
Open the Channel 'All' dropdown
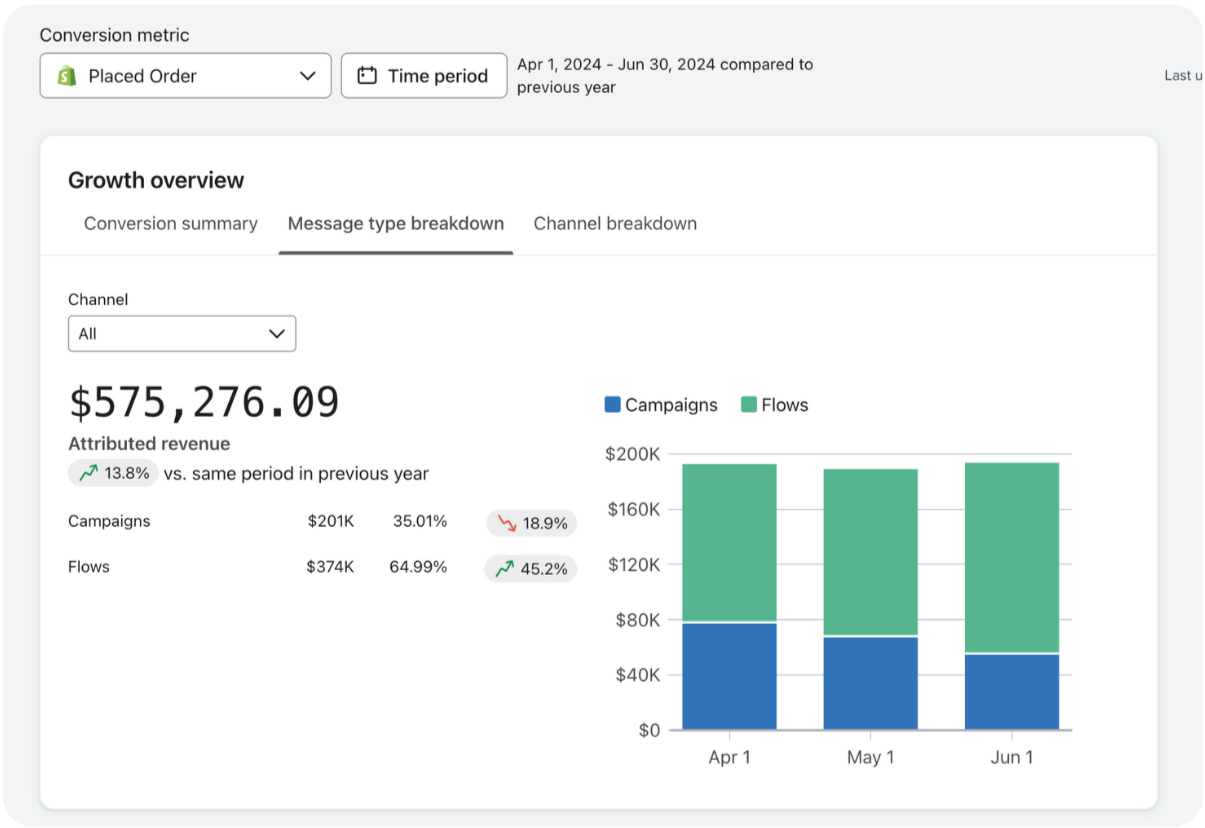coord(182,334)
